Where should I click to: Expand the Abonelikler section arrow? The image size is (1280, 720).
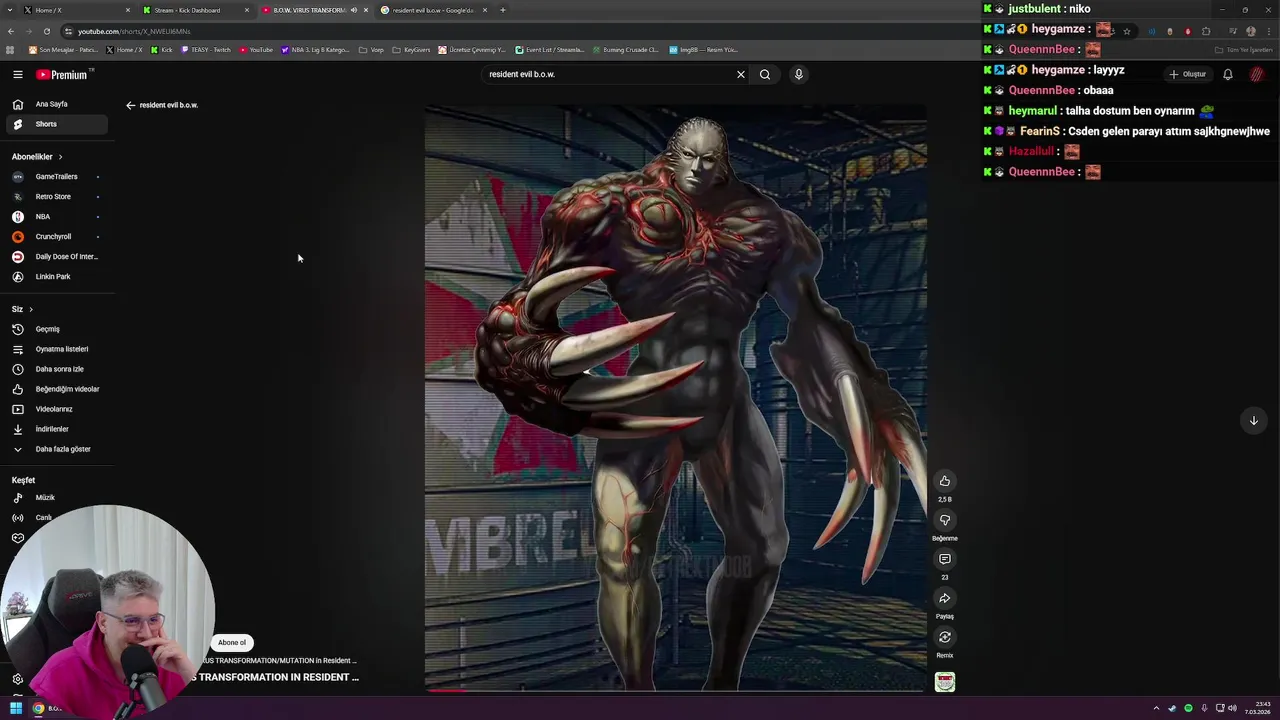[x=60, y=157]
